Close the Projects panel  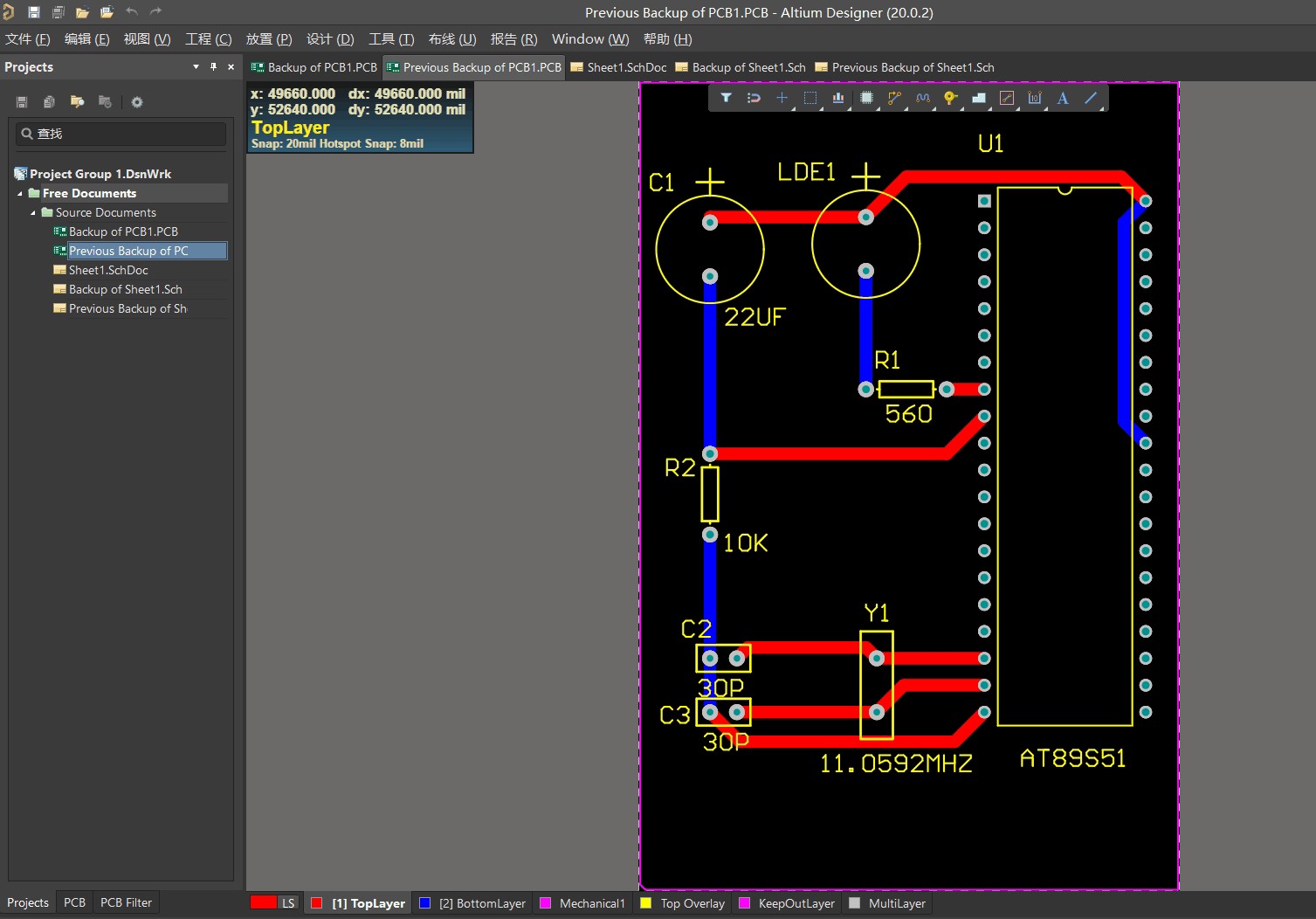point(231,67)
